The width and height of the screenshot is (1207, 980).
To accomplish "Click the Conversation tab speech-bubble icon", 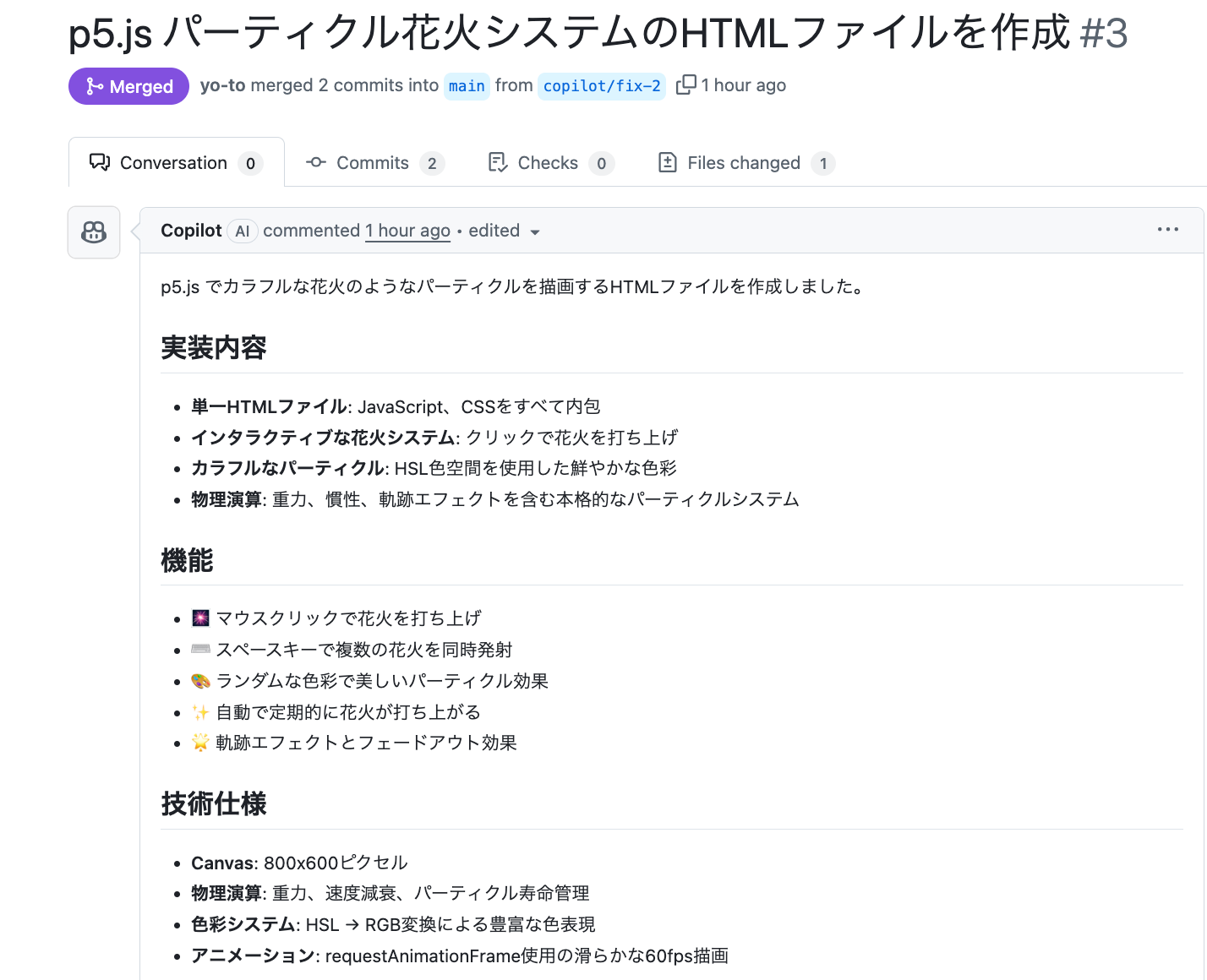I will pos(100,162).
